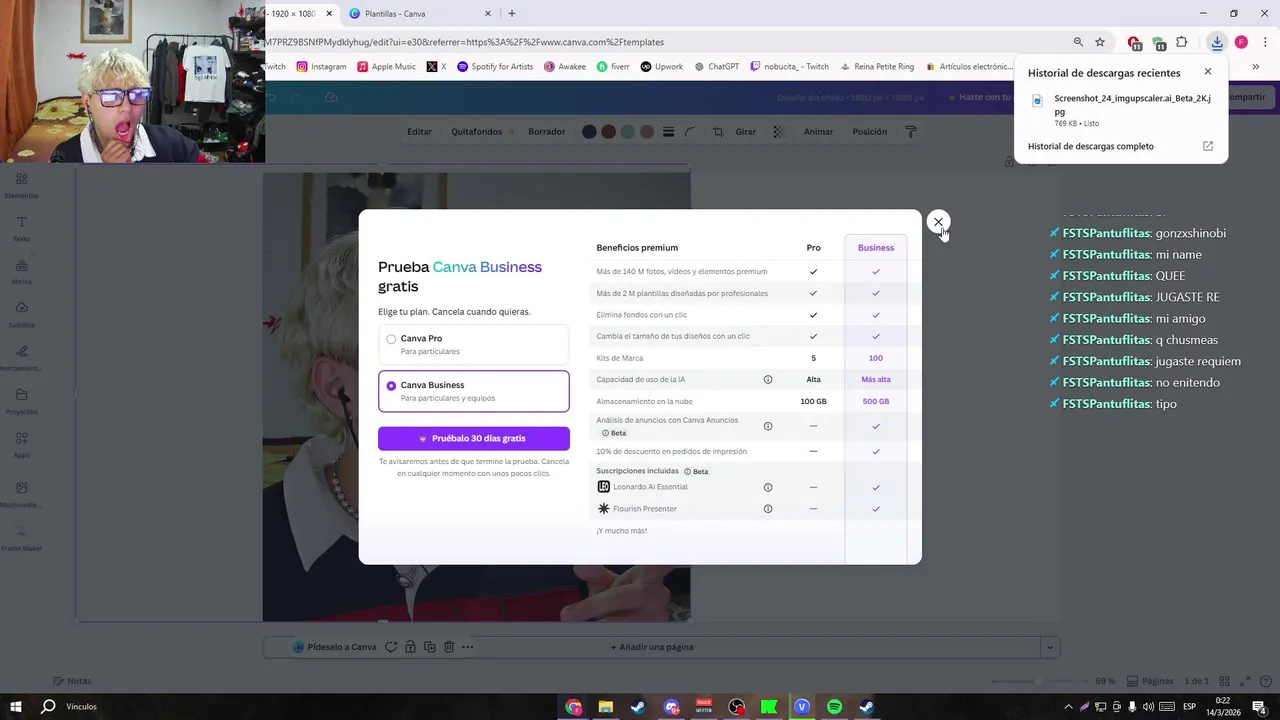Close the Plantillas - Canva tab

488,14
